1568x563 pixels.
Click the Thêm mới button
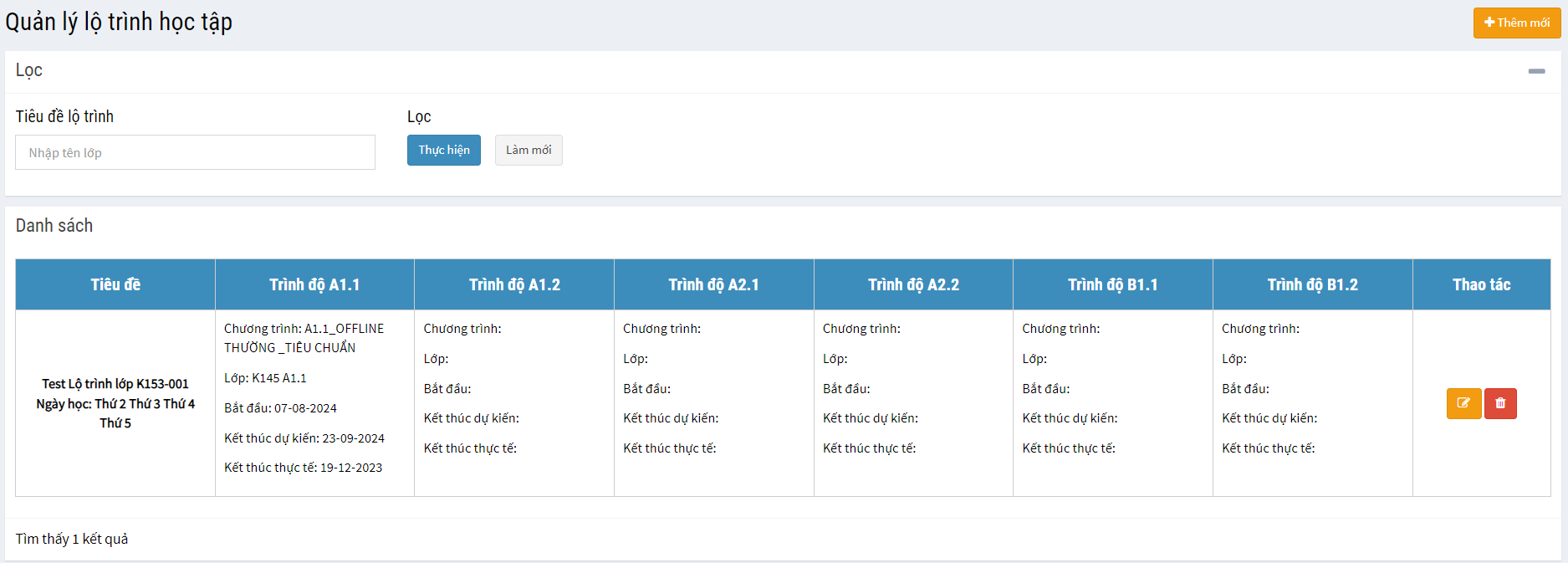(1516, 23)
